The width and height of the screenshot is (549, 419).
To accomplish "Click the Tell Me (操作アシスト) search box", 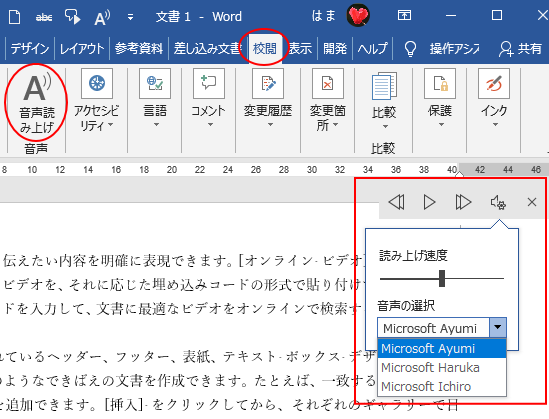I will pos(454,49).
